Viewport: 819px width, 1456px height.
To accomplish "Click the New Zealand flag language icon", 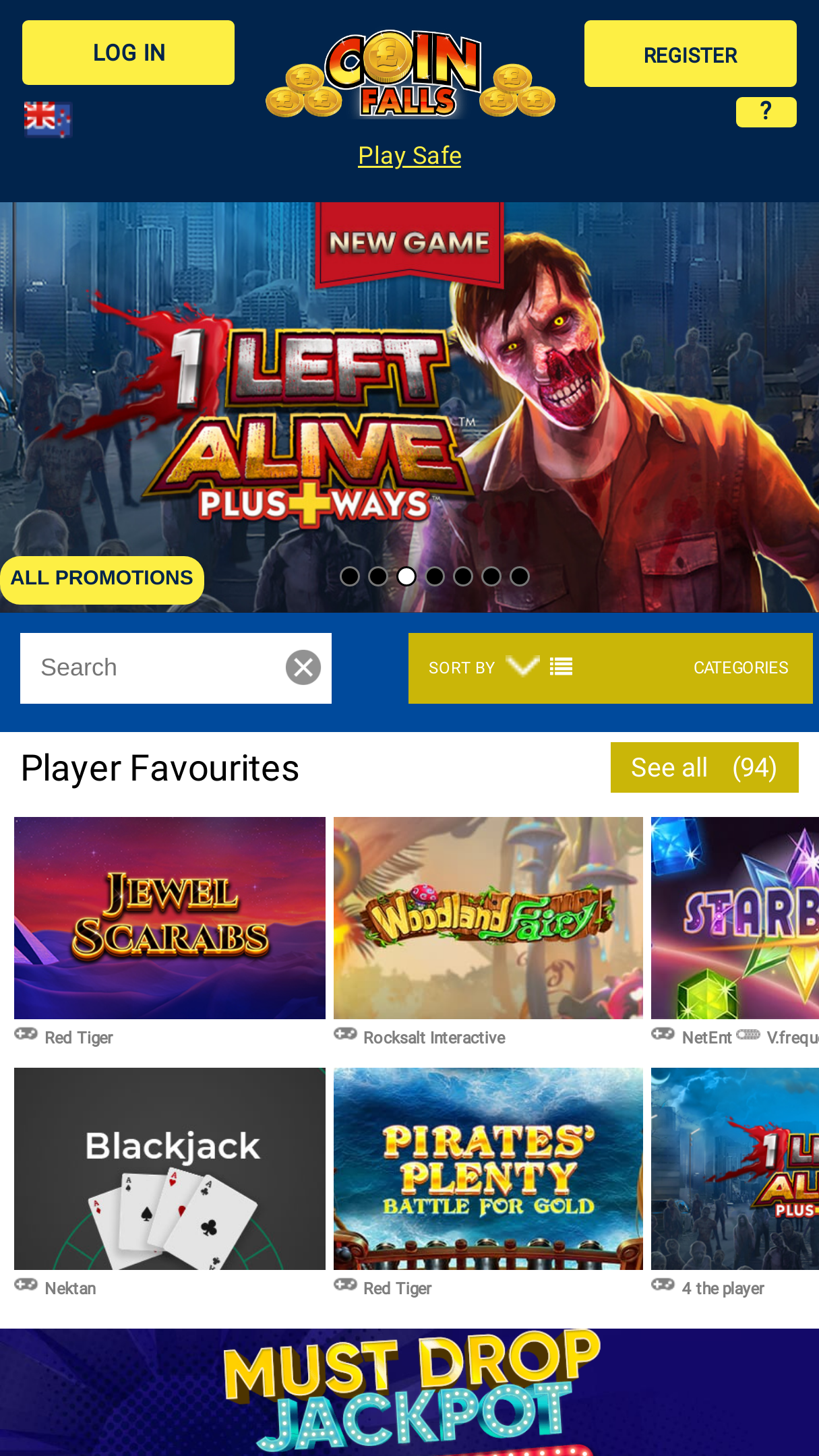I will pyautogui.click(x=48, y=119).
